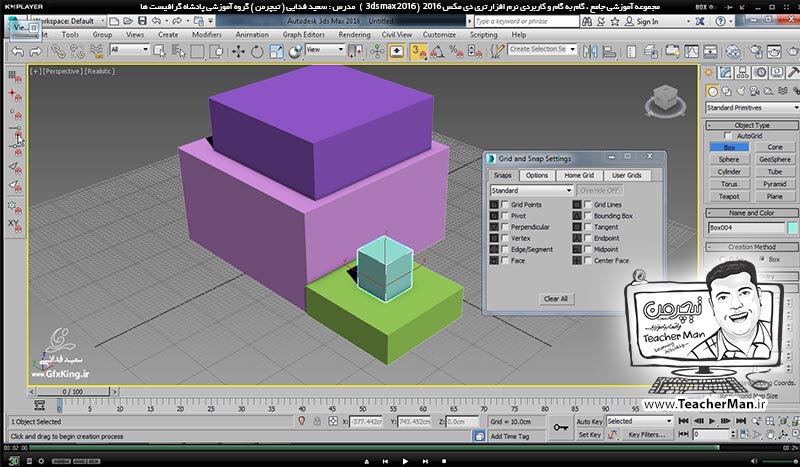The height and width of the screenshot is (467, 800).
Task: Open the selection filter All dropdown
Action: pos(129,50)
